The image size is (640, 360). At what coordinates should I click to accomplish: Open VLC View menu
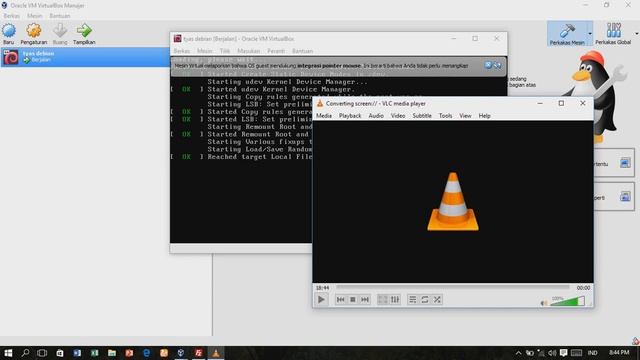coord(465,116)
